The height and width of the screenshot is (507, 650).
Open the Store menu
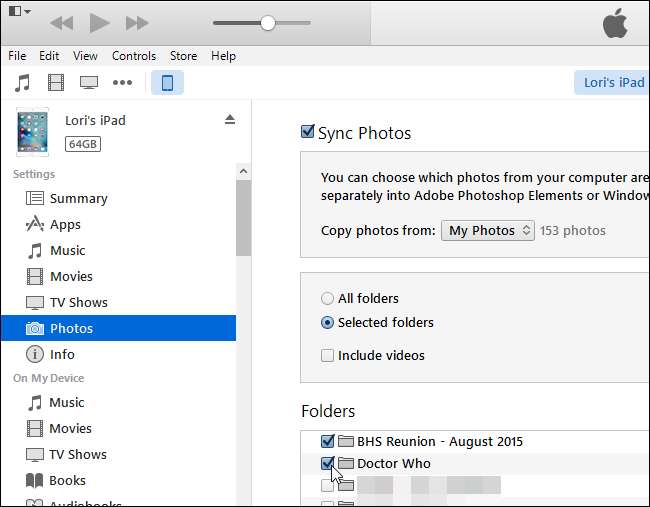[183, 56]
